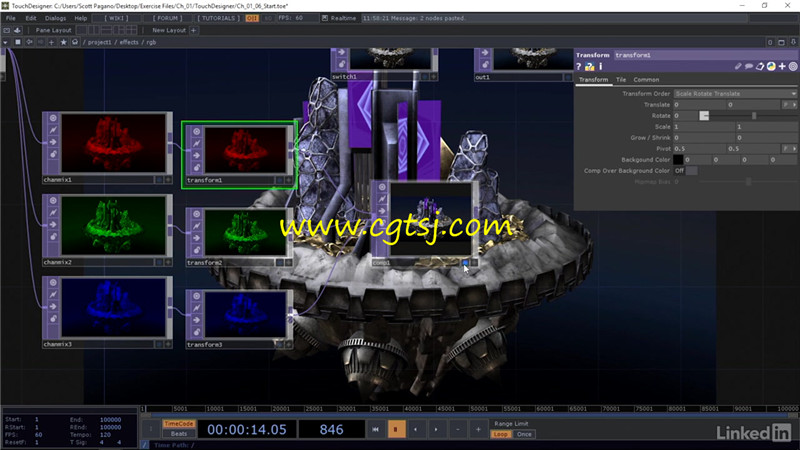The height and width of the screenshot is (450, 800).
Task: Click the star bookmark icon in the path bar
Action: [63, 42]
